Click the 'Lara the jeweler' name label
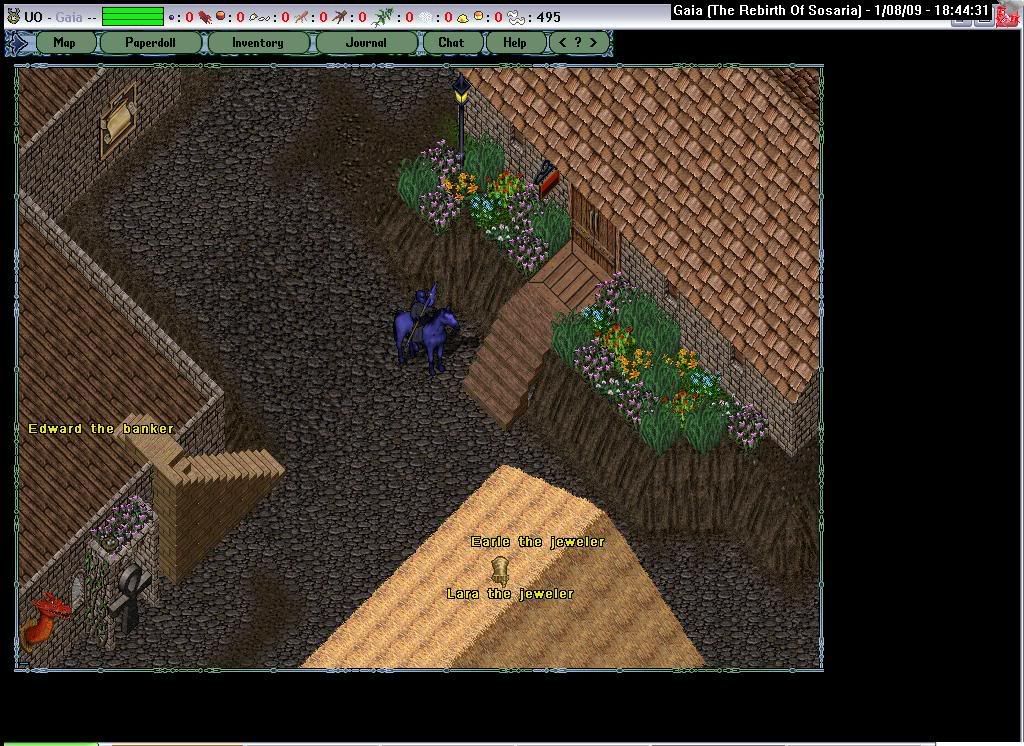 (510, 594)
